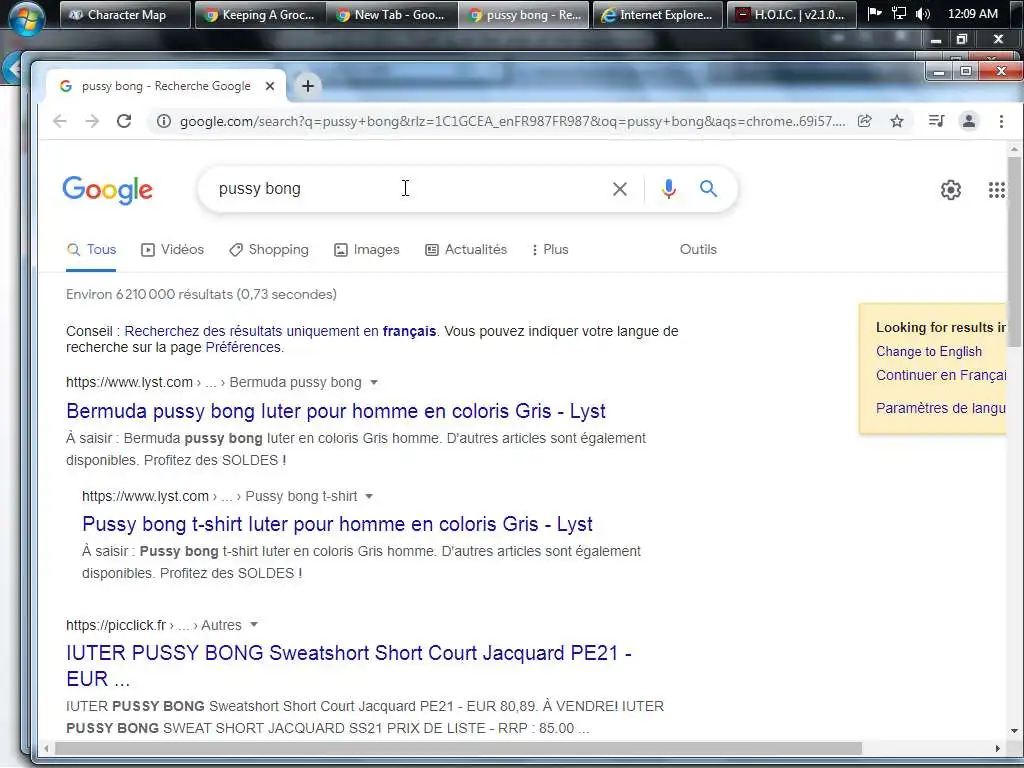Image resolution: width=1024 pixels, height=768 pixels.
Task: Click Change to English link
Action: tap(929, 351)
